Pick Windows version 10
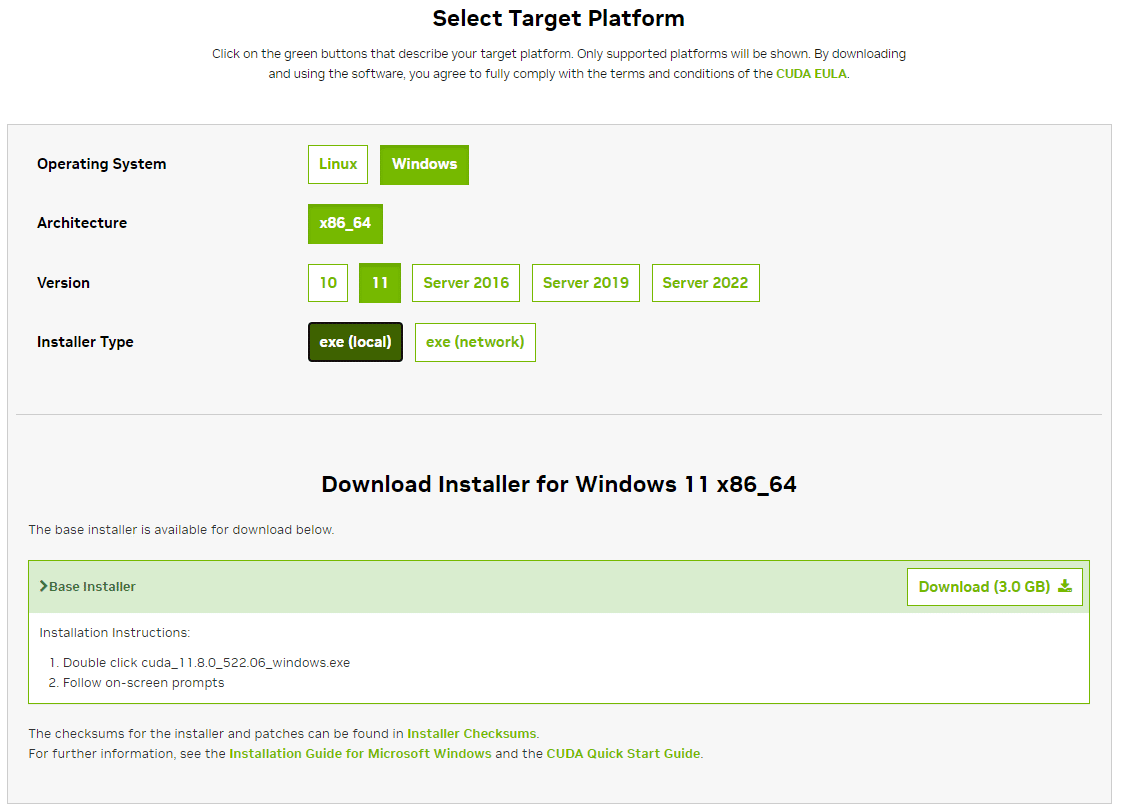This screenshot has width=1121, height=807. [328, 283]
